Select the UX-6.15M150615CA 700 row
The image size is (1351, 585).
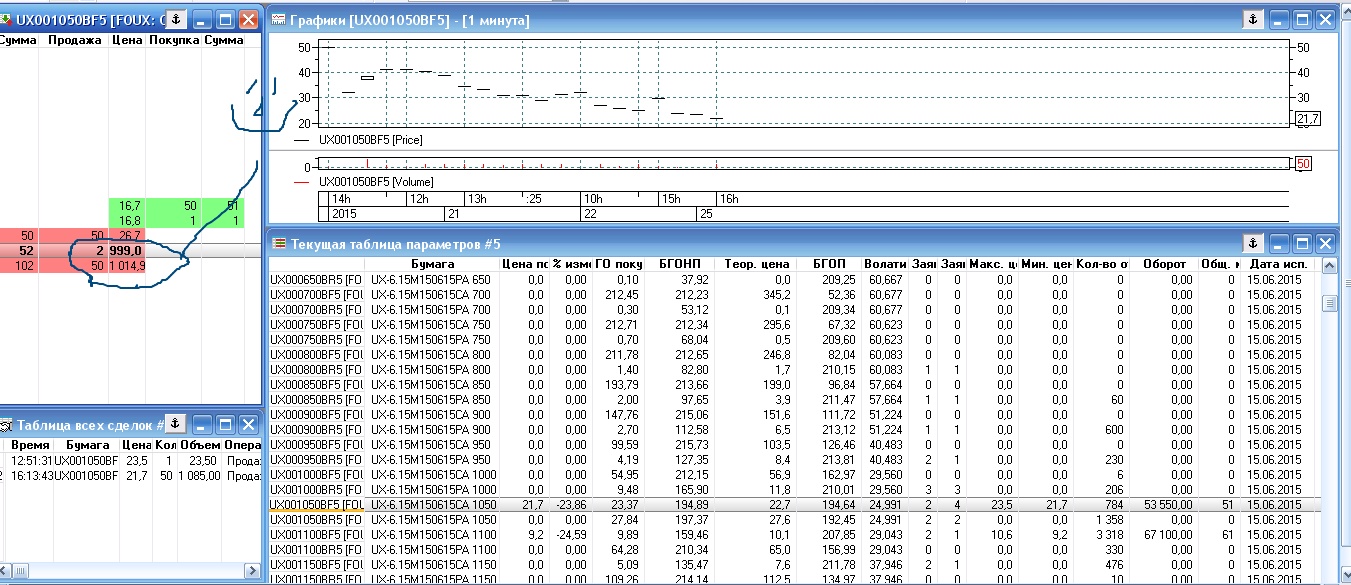click(793, 295)
